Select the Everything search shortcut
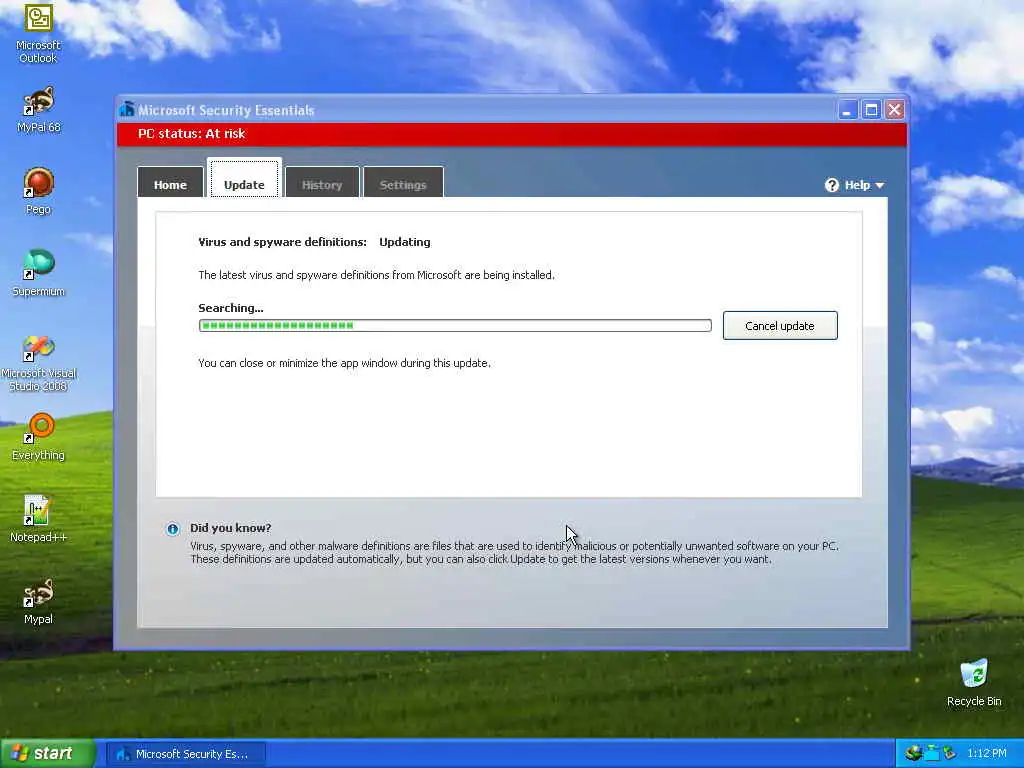 coord(38,437)
